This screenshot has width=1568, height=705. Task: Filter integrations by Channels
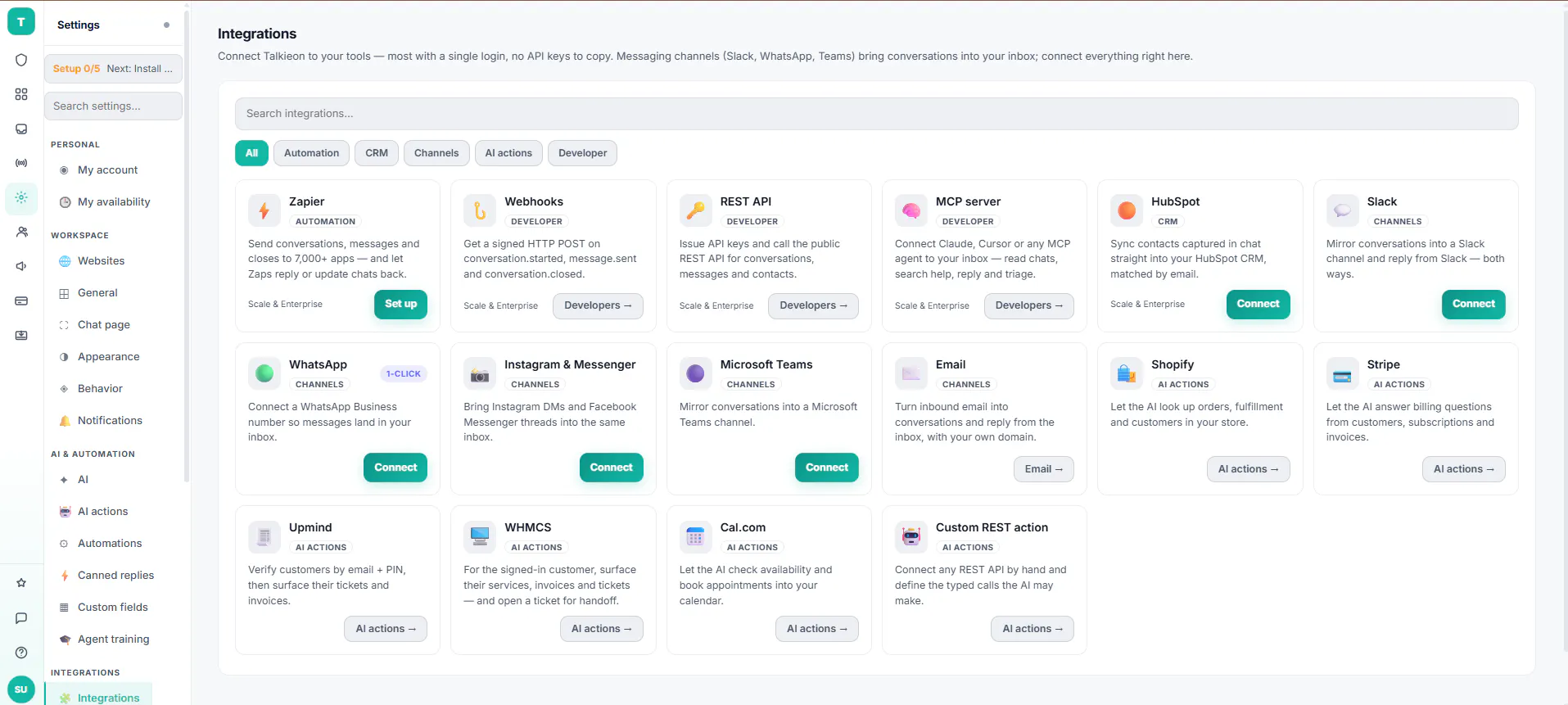click(436, 153)
